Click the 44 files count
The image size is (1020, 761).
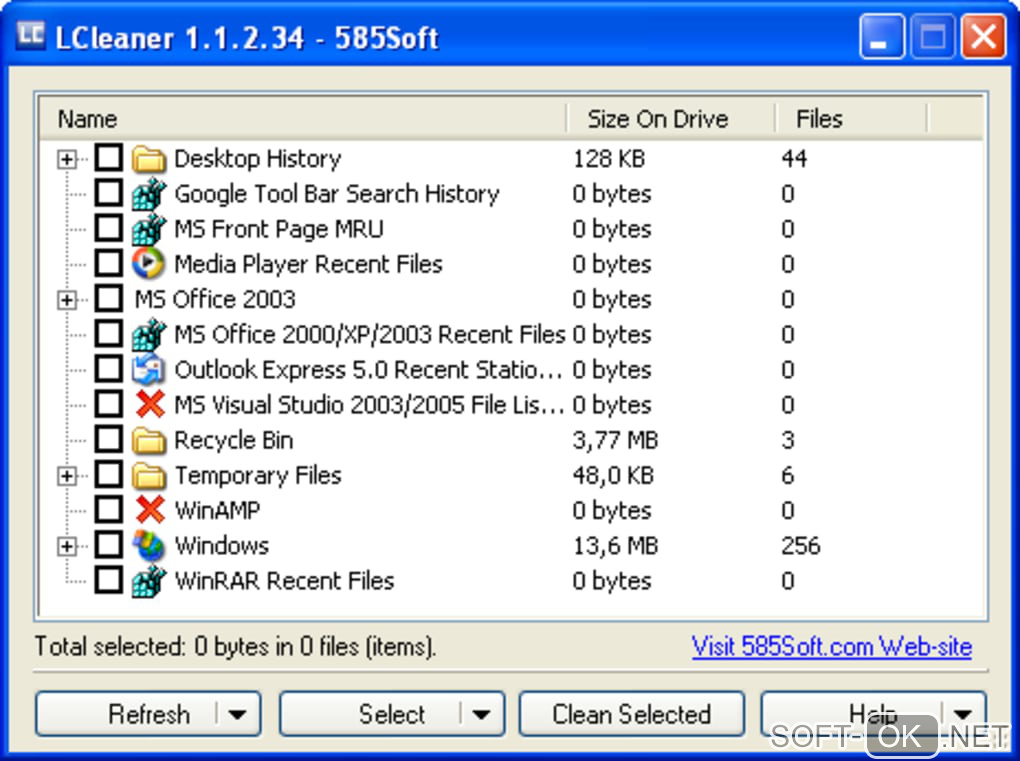(x=794, y=159)
